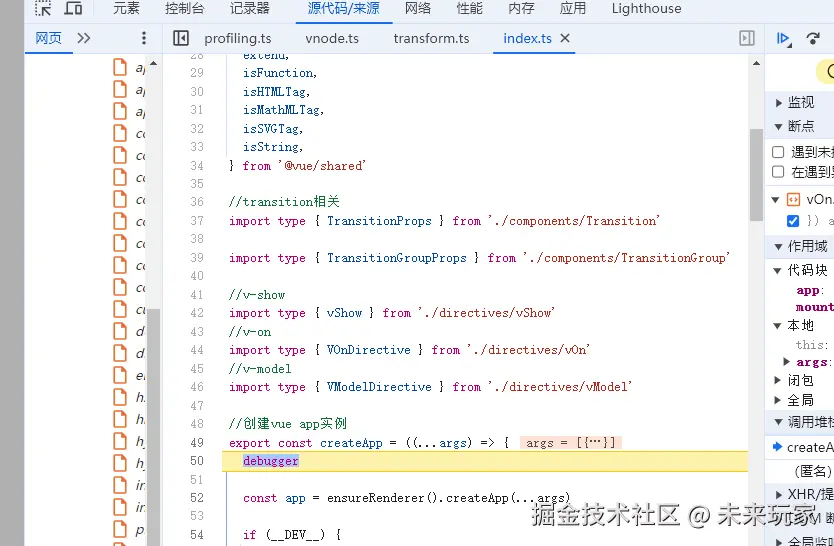This screenshot has height=546, width=834.
Task: Switch to the profiling.ts file tab
Action: pos(238,38)
